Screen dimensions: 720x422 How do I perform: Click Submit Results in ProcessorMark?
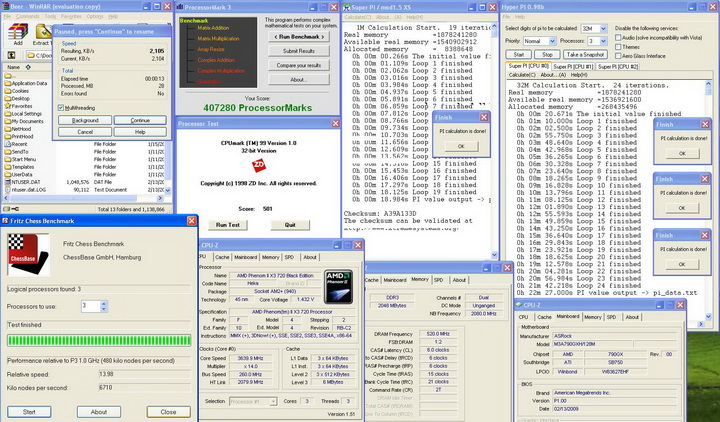[299, 51]
